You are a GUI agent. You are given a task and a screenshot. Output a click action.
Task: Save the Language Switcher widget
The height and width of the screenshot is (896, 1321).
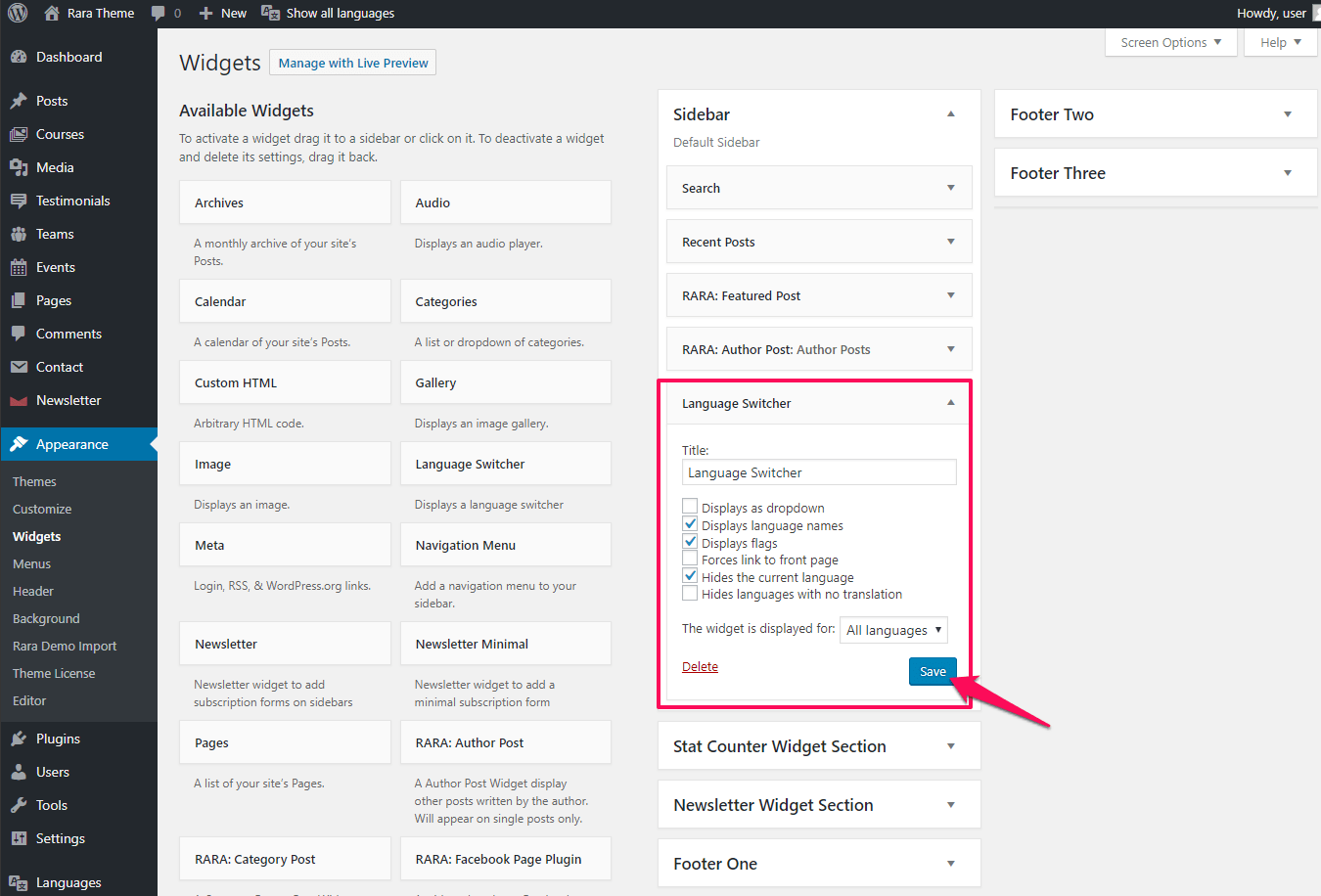[933, 671]
